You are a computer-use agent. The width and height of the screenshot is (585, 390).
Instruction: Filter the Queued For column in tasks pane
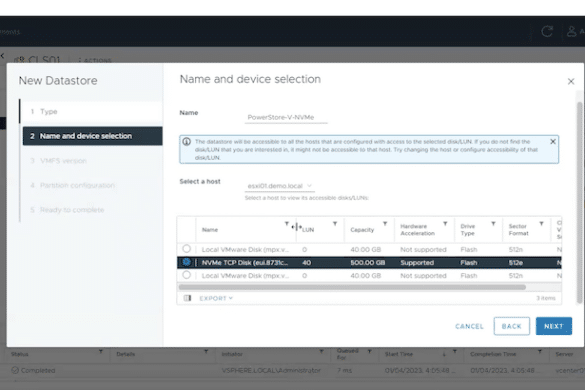coord(369,352)
